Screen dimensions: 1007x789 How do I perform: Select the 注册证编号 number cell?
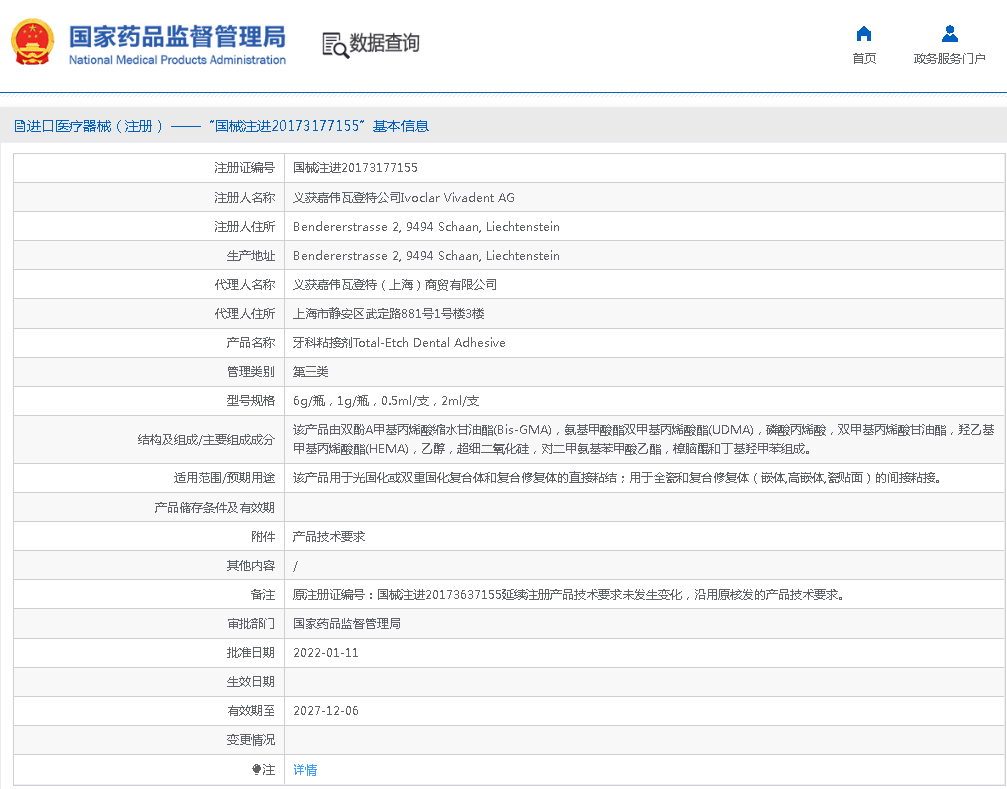tap(355, 167)
